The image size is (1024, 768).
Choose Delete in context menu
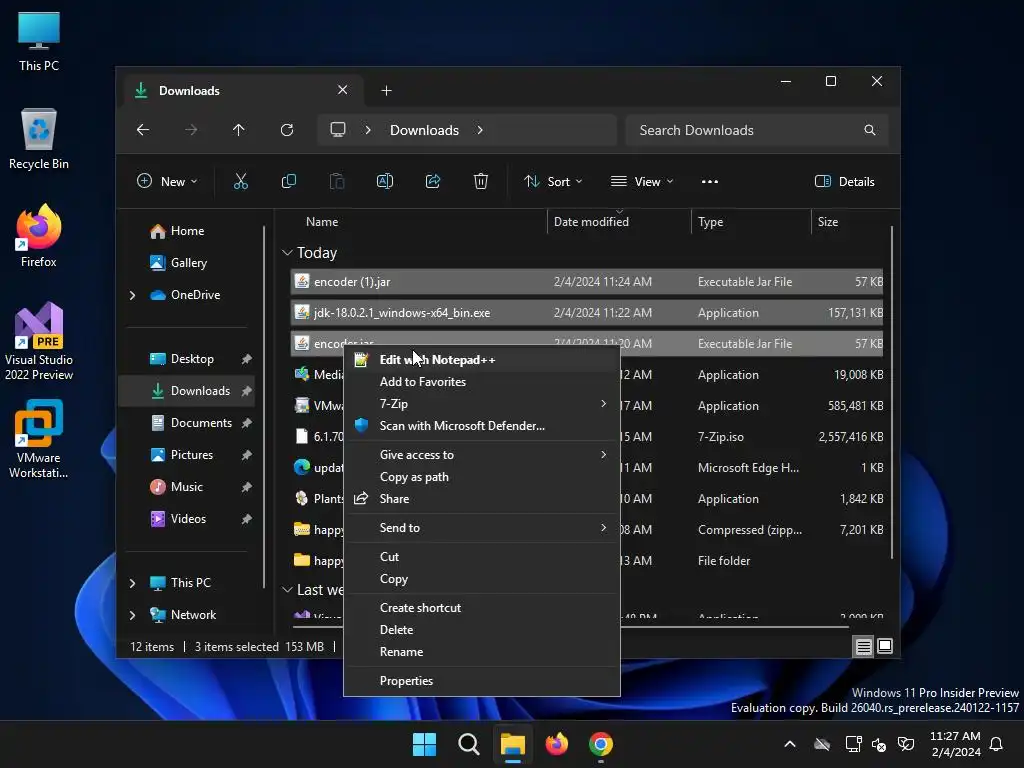click(x=482, y=630)
